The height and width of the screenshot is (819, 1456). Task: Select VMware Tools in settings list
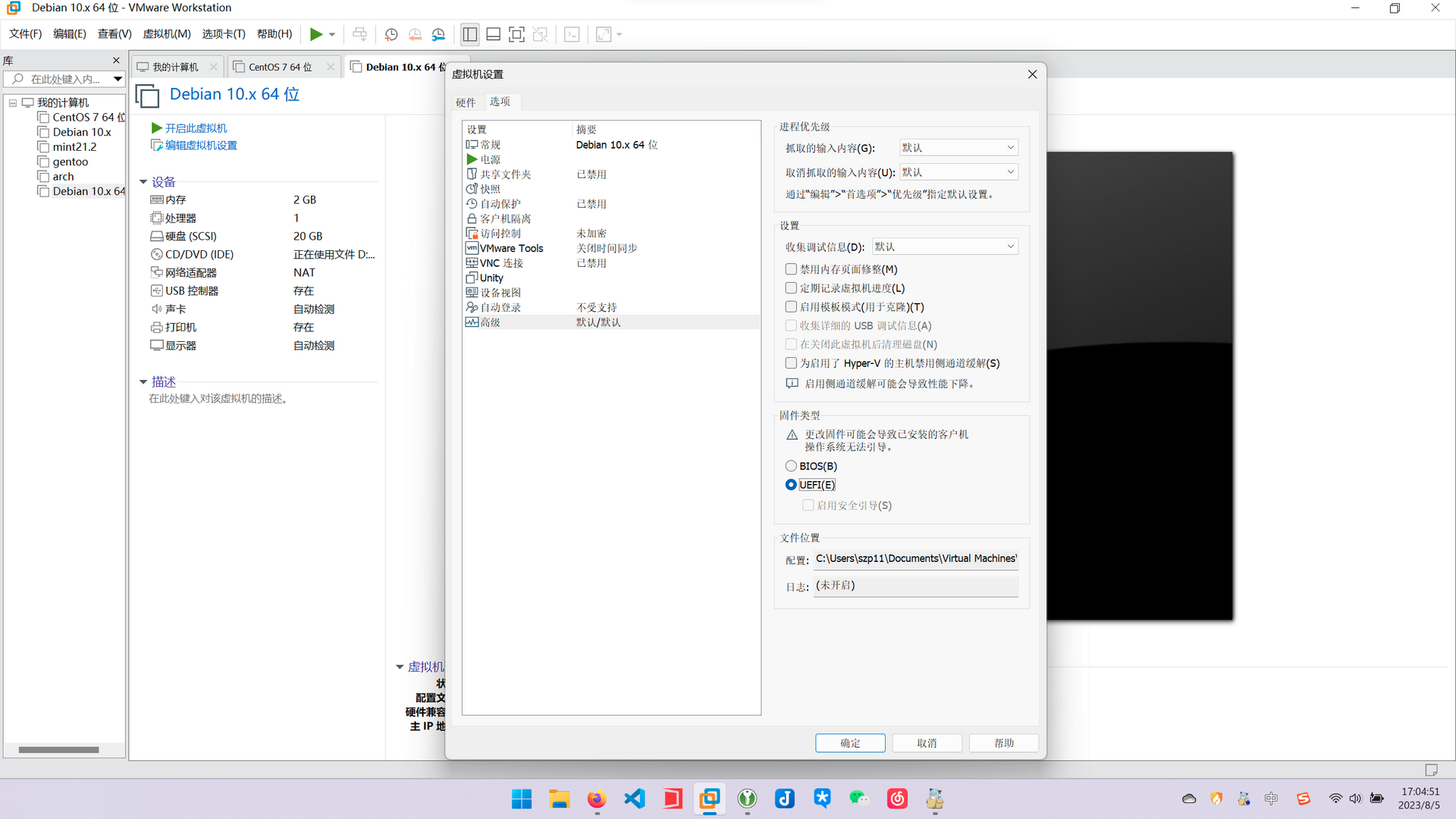[x=610, y=248]
